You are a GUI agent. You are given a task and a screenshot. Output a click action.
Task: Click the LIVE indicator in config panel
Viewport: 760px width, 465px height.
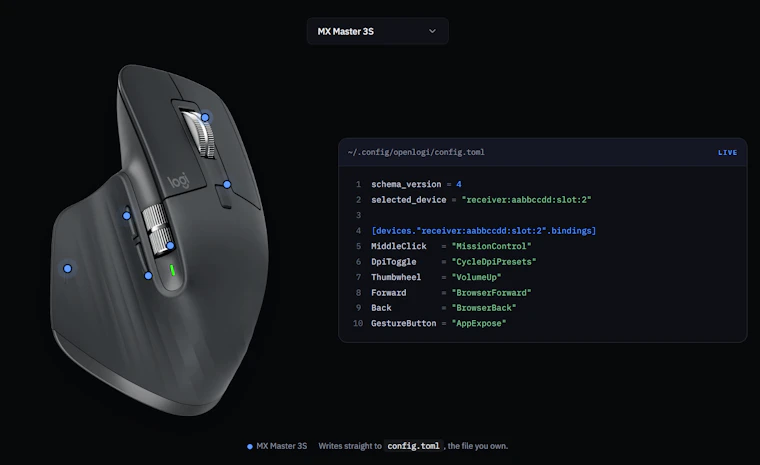pos(728,152)
